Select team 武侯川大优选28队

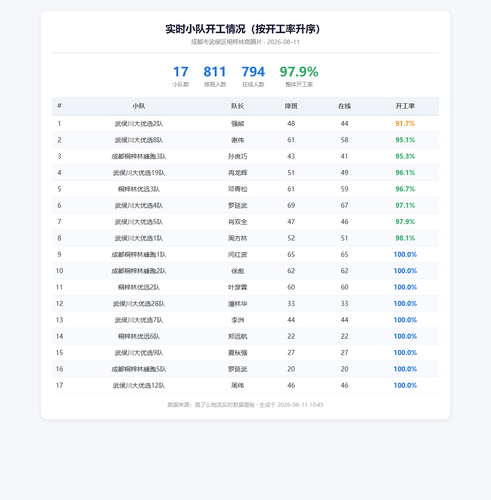pos(139,304)
